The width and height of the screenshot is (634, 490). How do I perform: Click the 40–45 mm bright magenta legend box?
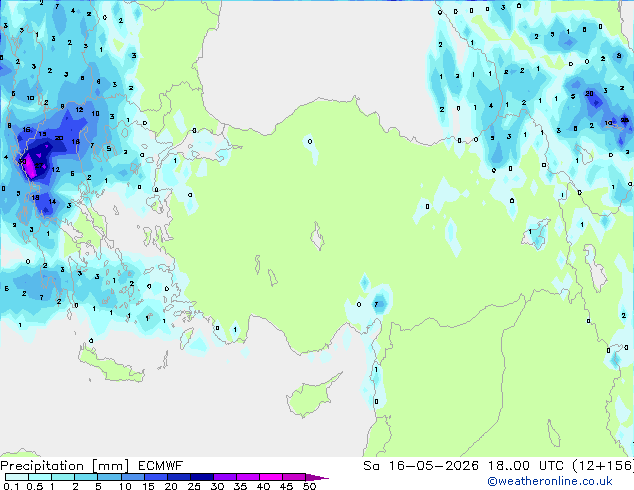[271, 477]
